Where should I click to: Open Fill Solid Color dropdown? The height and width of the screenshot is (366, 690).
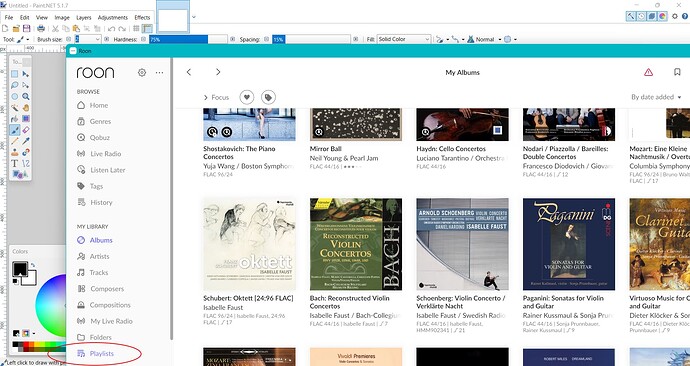[404, 39]
